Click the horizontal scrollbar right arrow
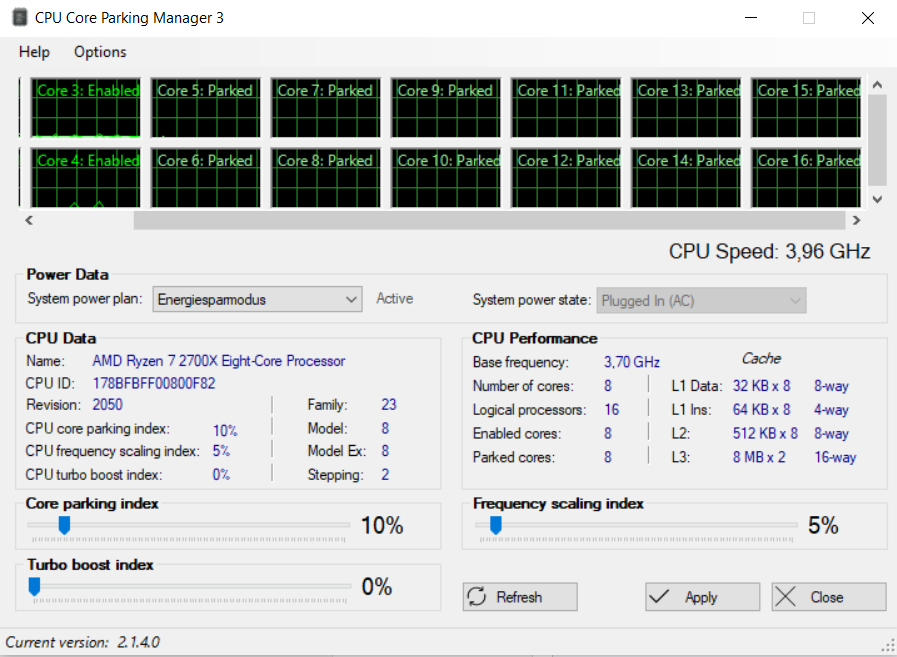Viewport: 897px width, 657px height. coord(856,220)
